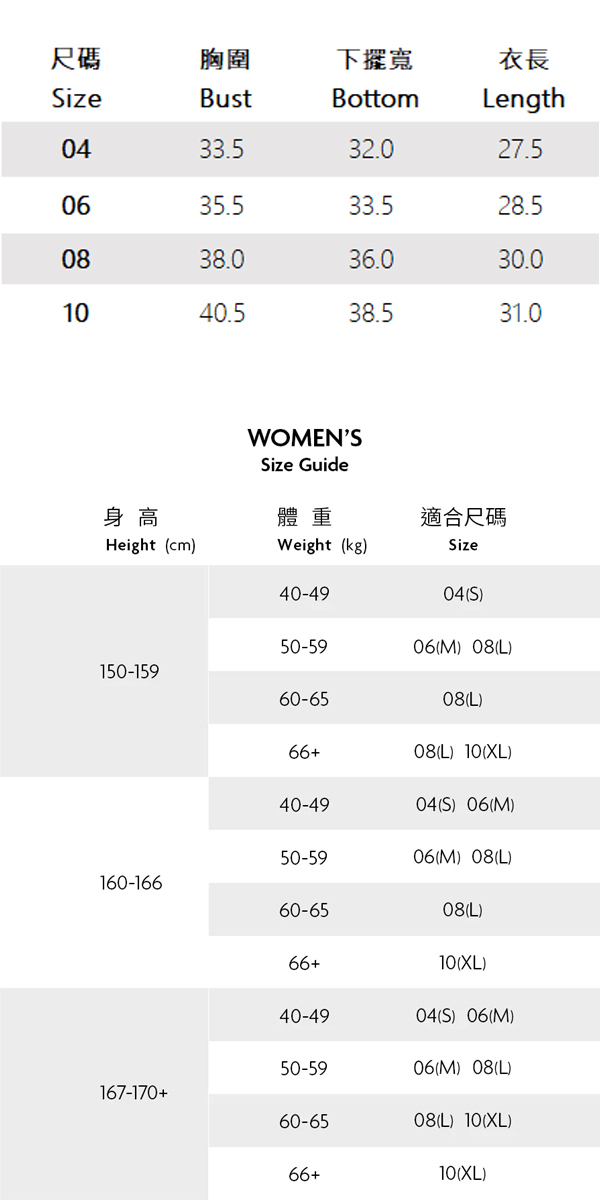The width and height of the screenshot is (600, 1200).
Task: Select the 150-159 height range cell
Action: [129, 672]
